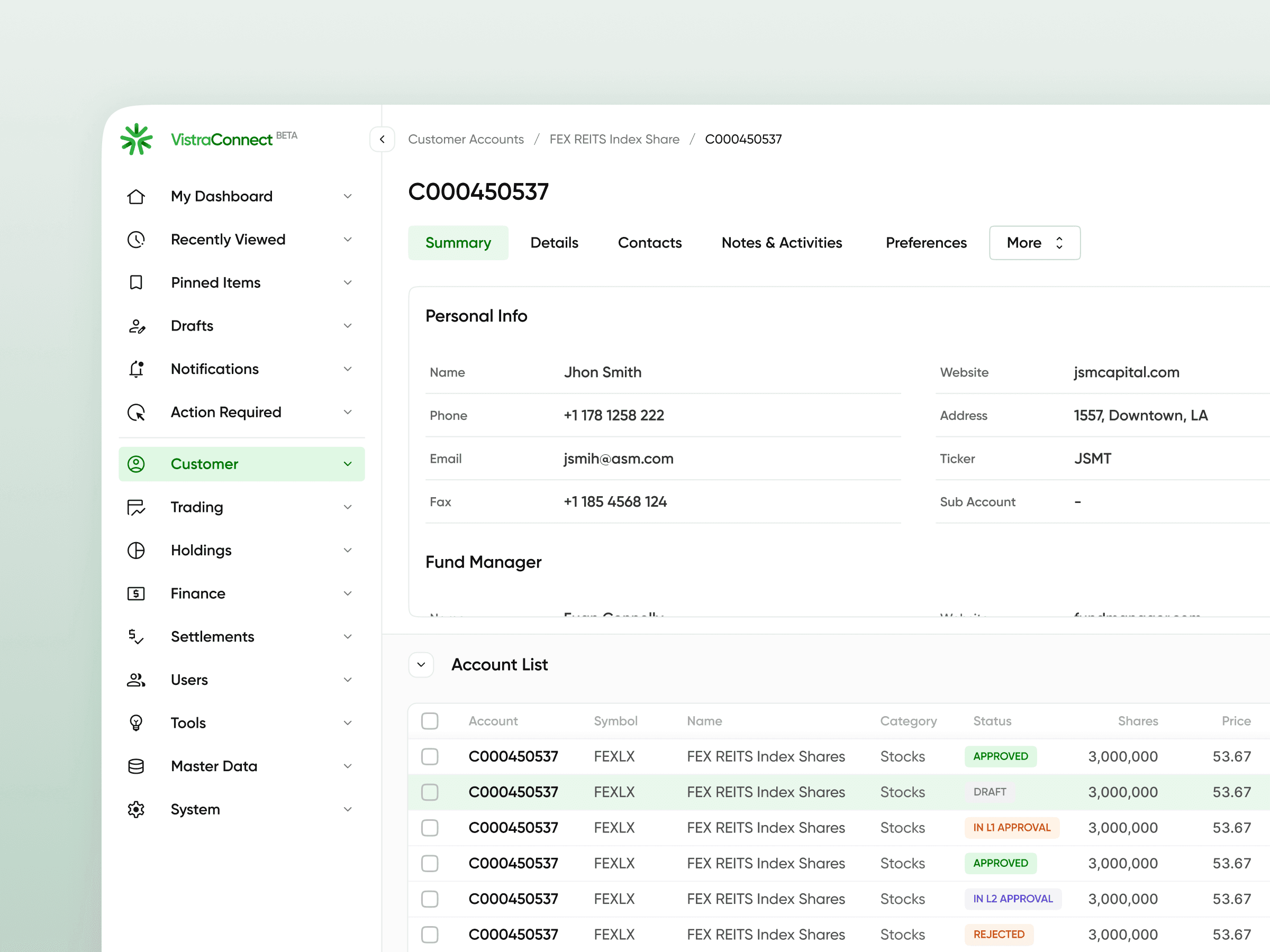Click the Action Required cursor icon
Screen dimensions: 1270x952
[136, 412]
